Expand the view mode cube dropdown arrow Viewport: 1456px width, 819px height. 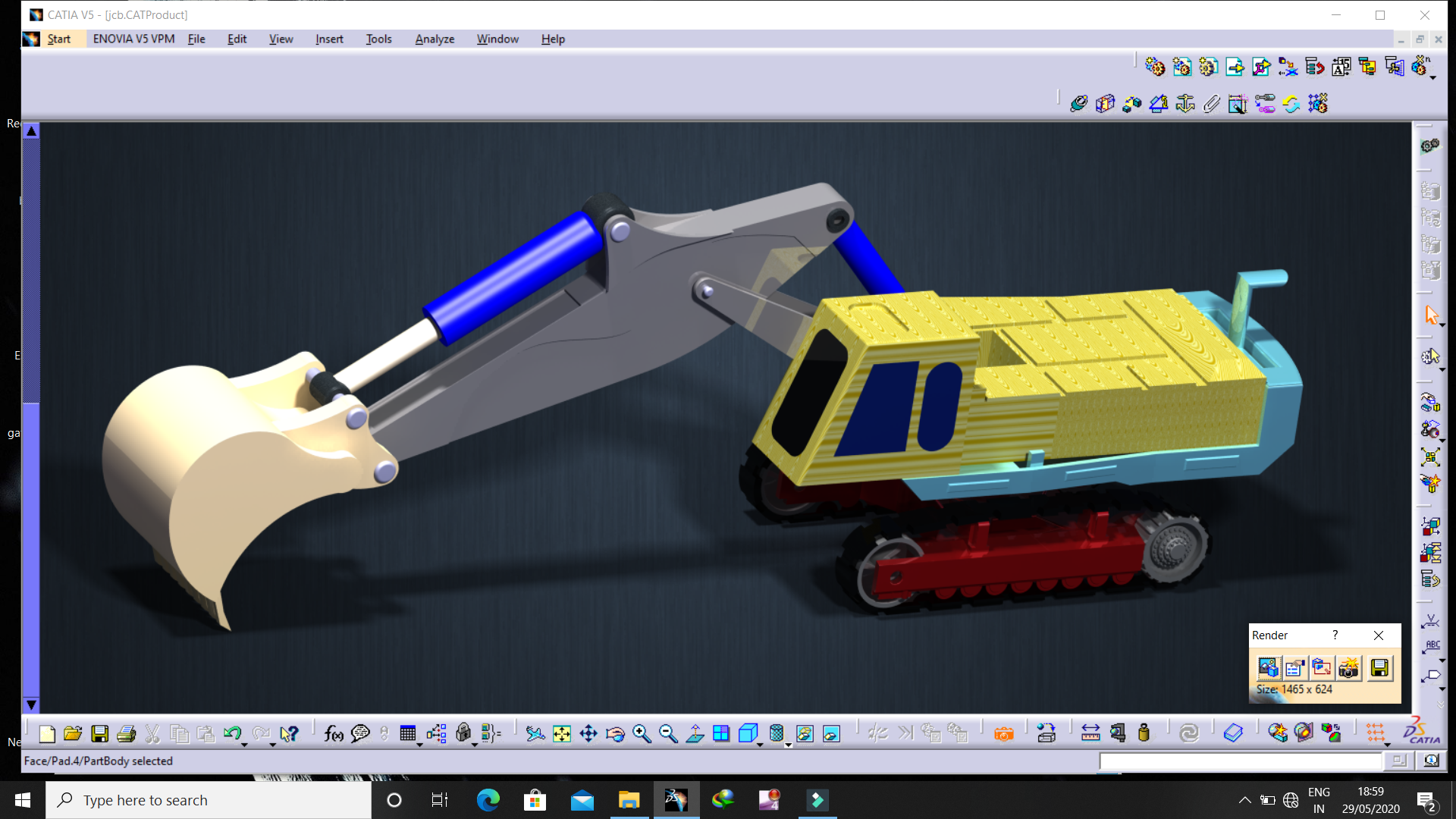(761, 745)
